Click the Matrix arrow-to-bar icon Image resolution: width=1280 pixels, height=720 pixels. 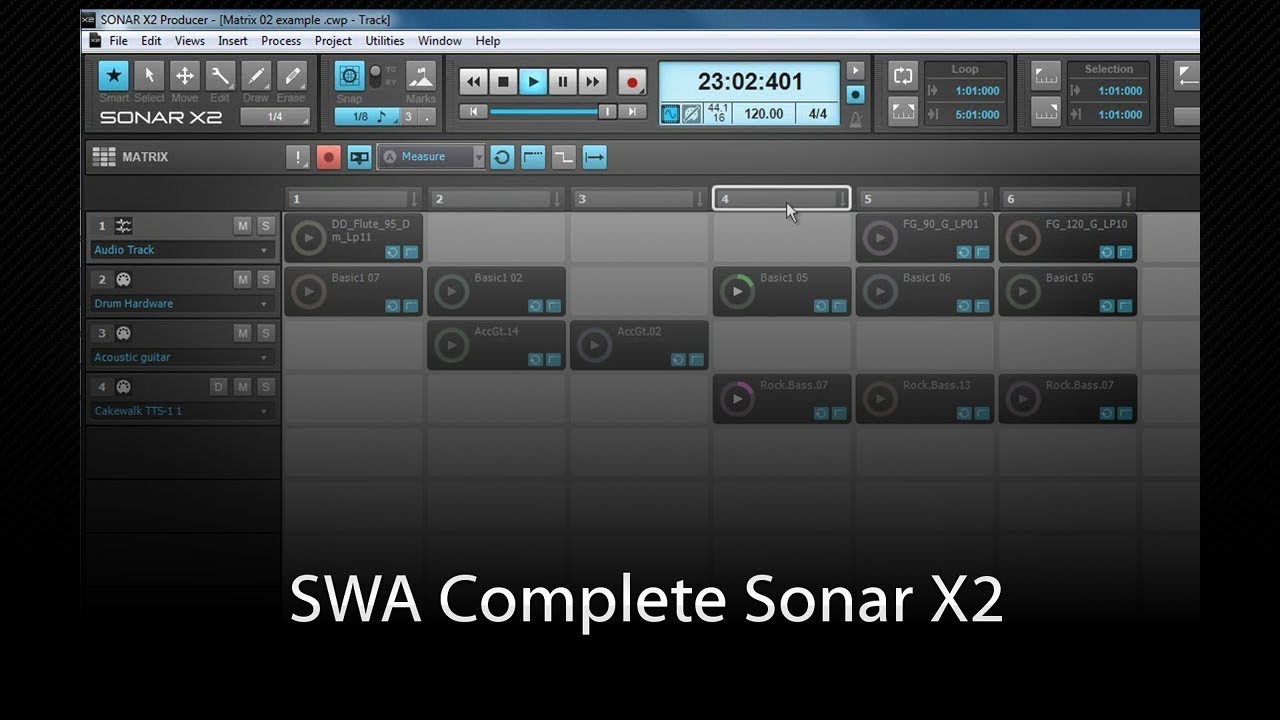pos(594,157)
